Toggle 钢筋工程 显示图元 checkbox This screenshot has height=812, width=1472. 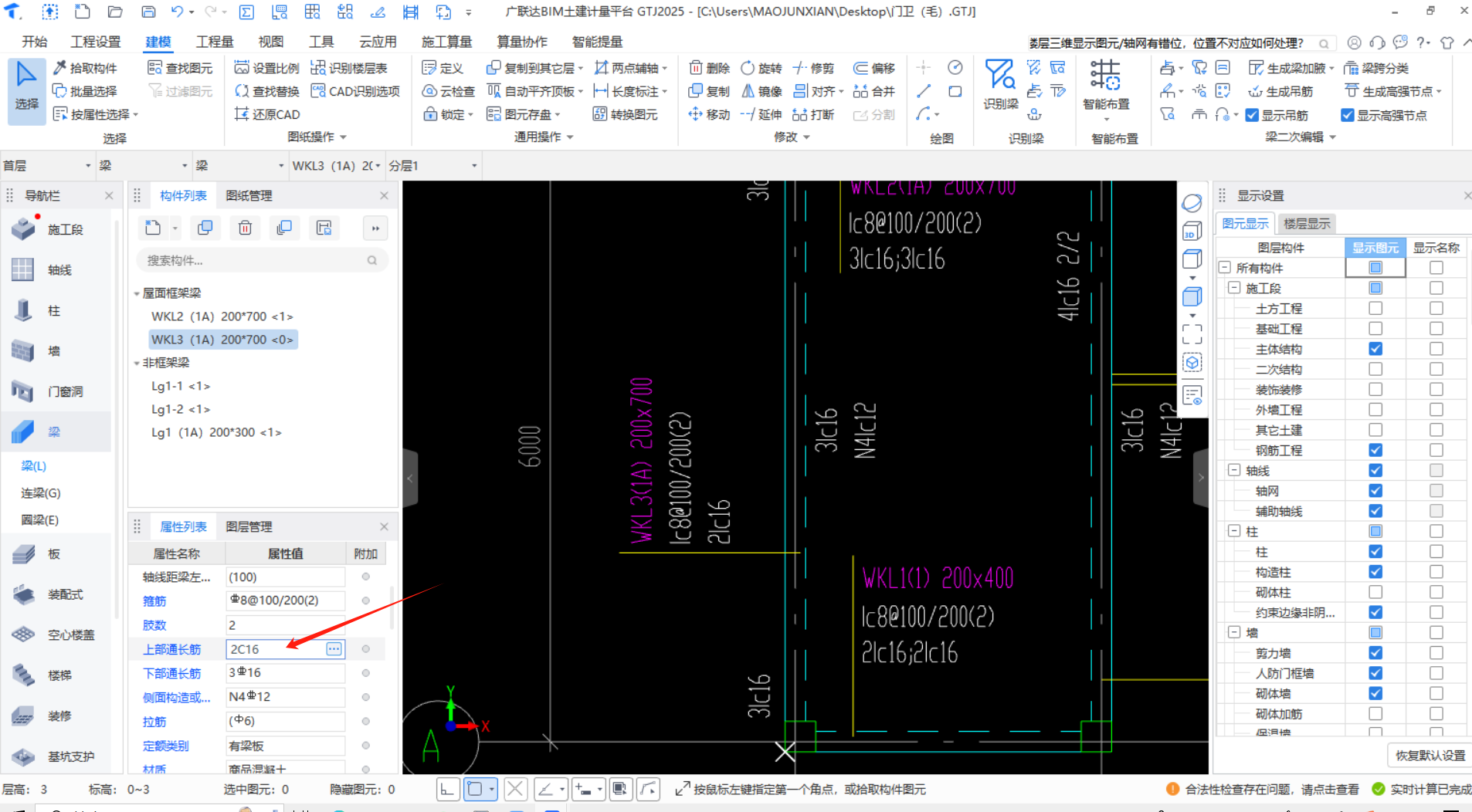[x=1375, y=450]
